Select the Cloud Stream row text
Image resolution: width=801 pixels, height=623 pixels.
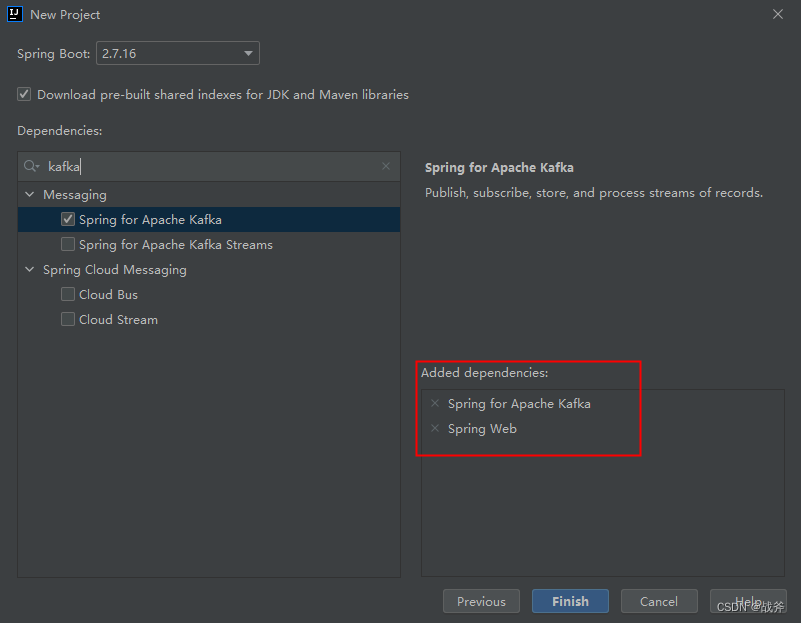tap(119, 320)
